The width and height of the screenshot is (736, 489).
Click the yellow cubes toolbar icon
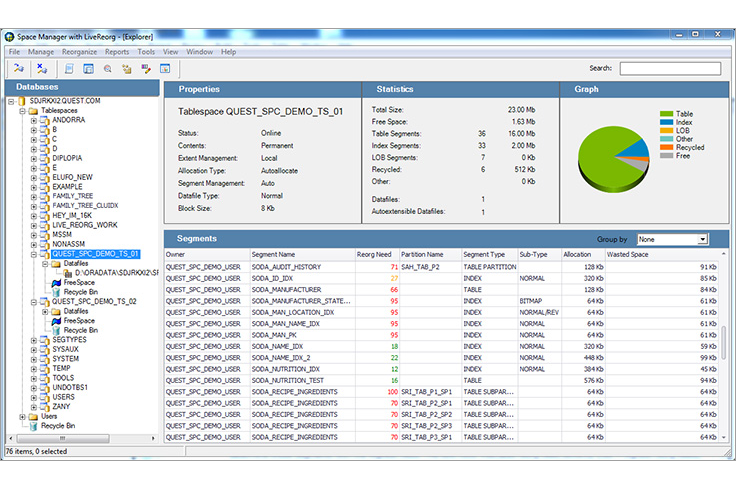pyautogui.click(x=127, y=69)
